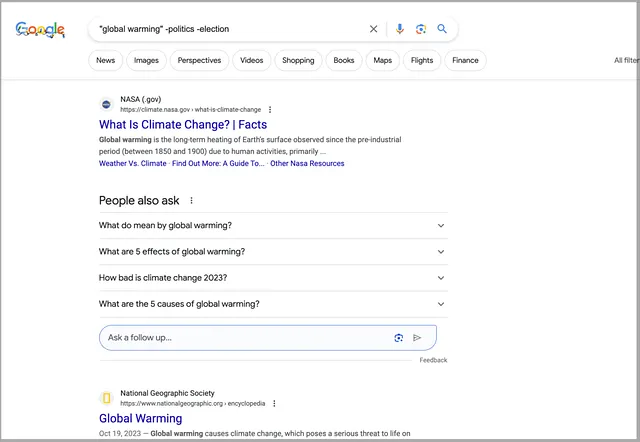
Task: Expand "What are 5 effects of global warming?"
Action: (273, 251)
